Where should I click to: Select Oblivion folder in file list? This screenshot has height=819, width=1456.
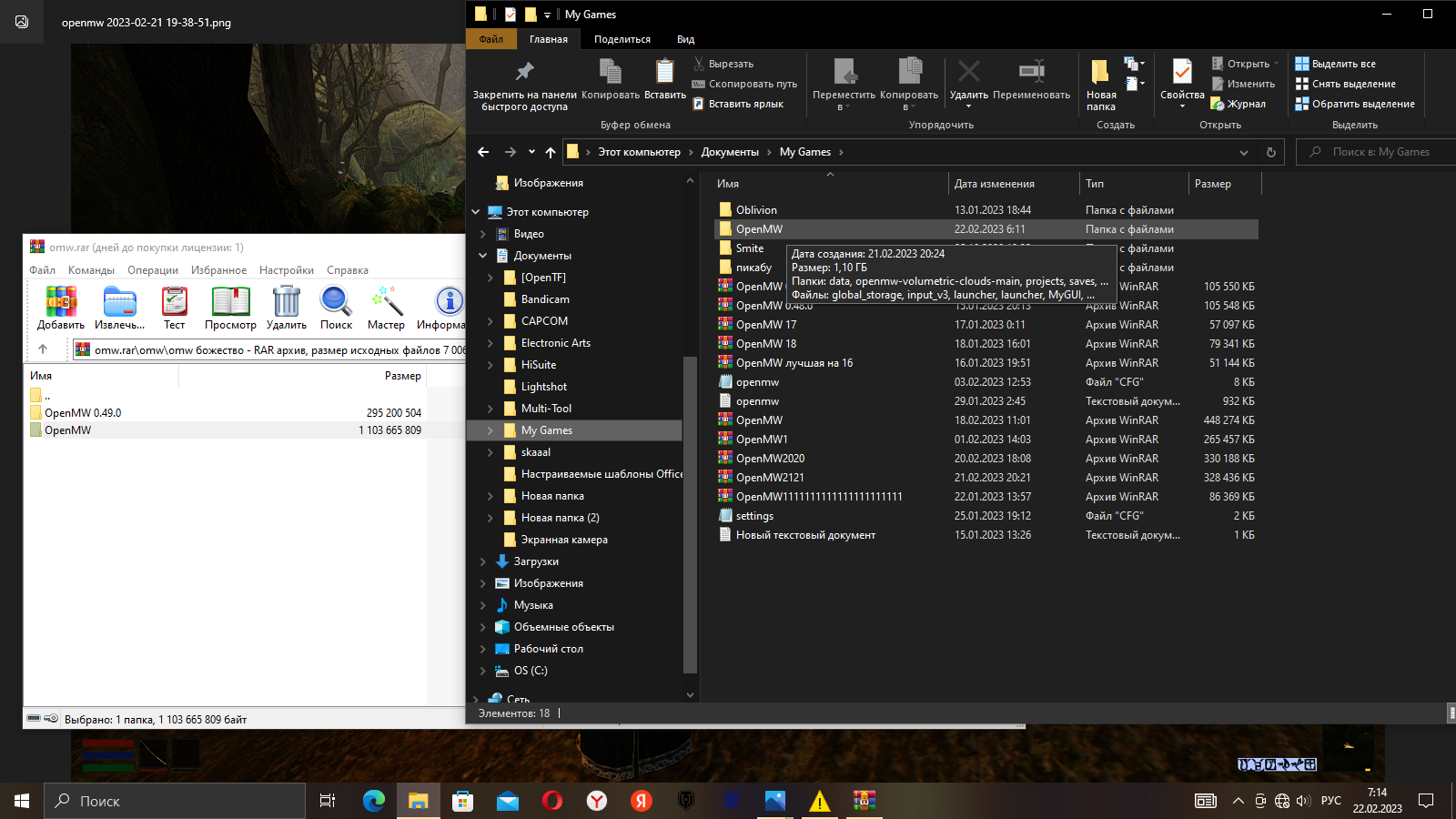point(756,210)
